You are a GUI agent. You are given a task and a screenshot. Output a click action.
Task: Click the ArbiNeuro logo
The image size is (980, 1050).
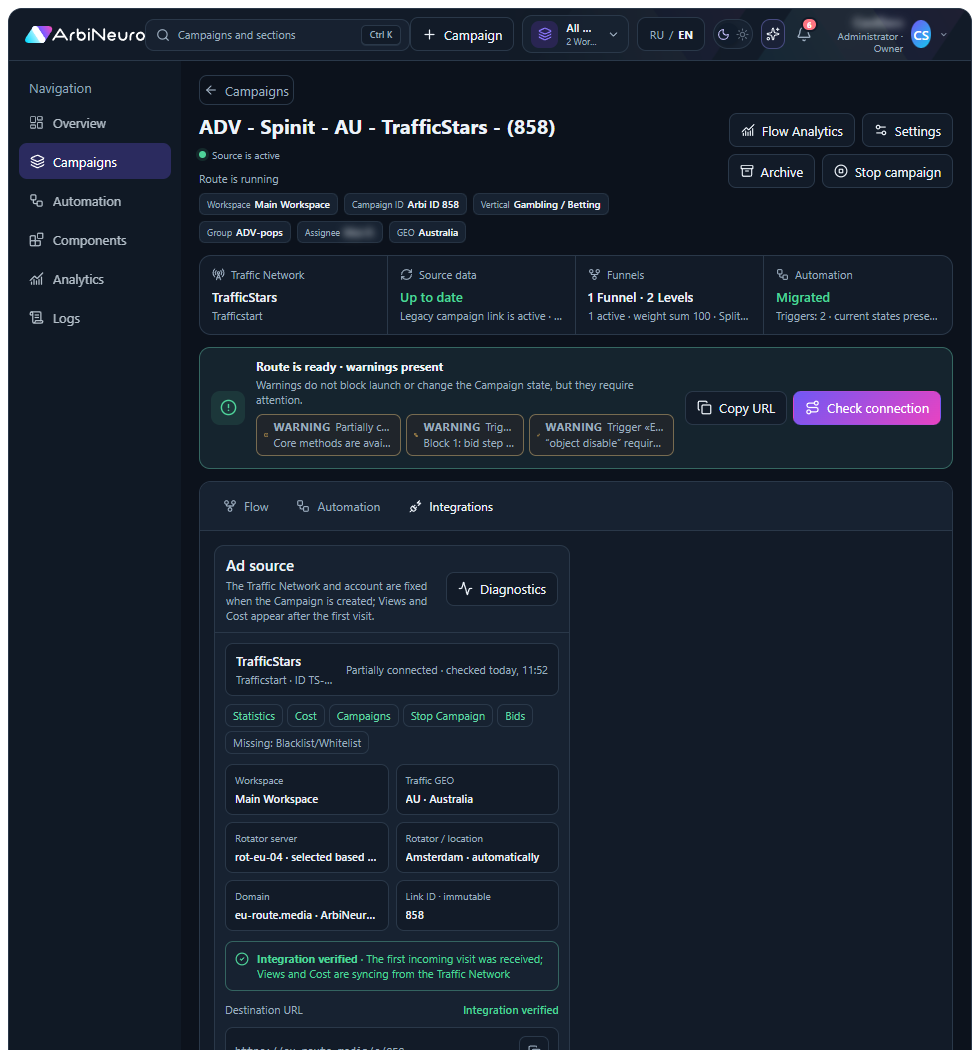coord(84,35)
